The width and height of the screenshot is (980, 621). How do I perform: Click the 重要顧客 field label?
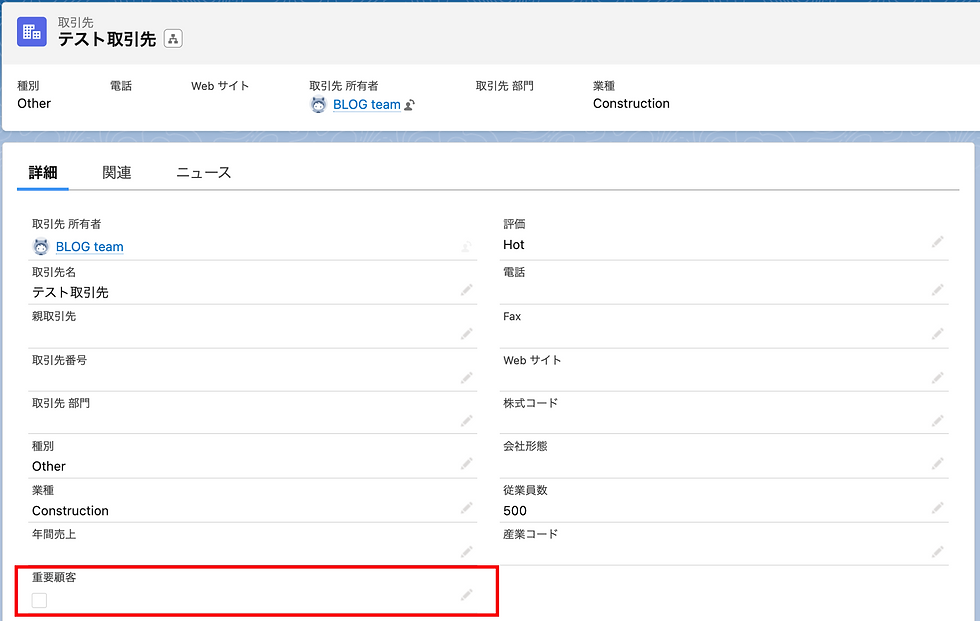coord(54,577)
